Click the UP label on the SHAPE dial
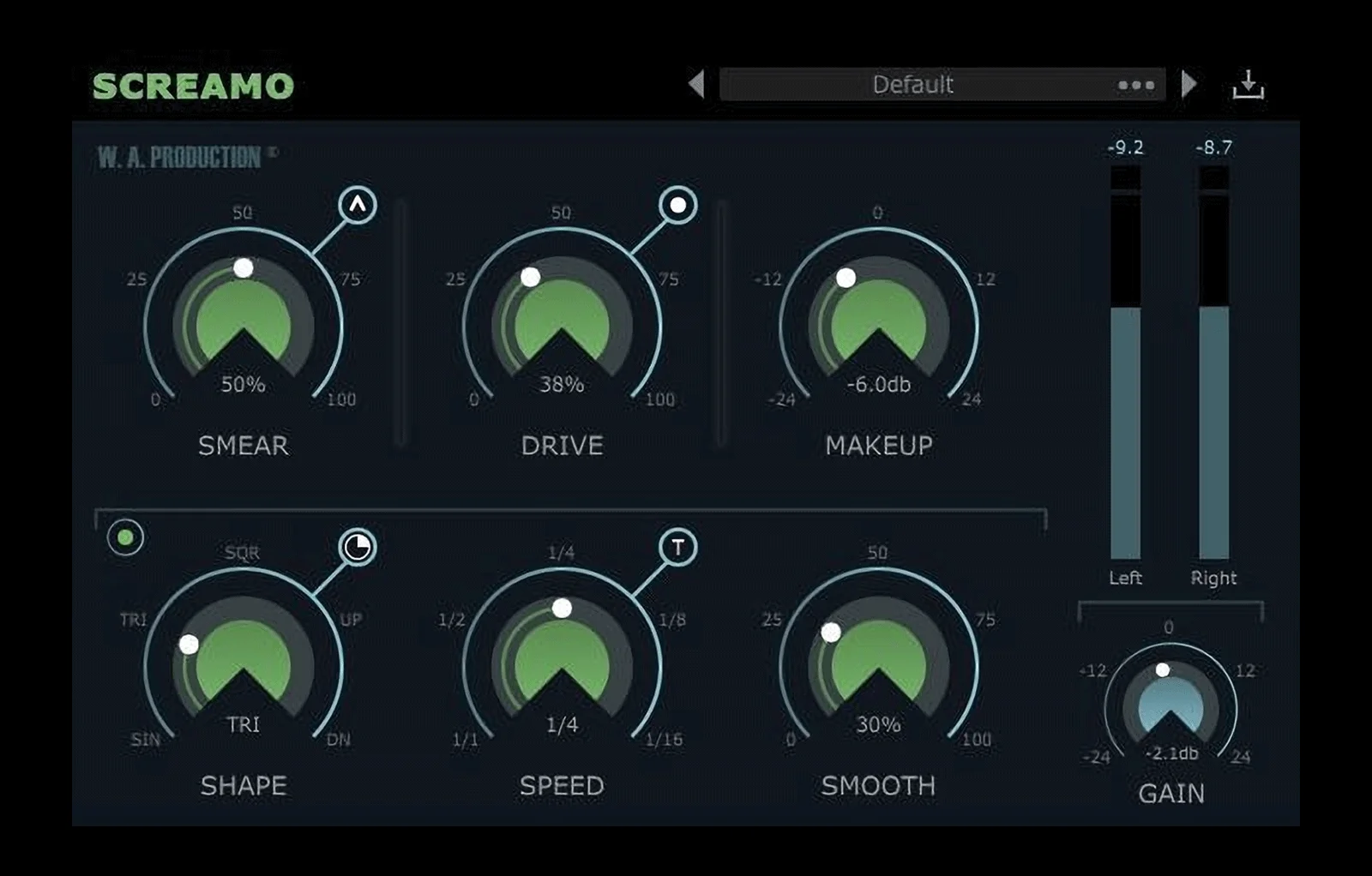The image size is (1372, 876). point(352,620)
